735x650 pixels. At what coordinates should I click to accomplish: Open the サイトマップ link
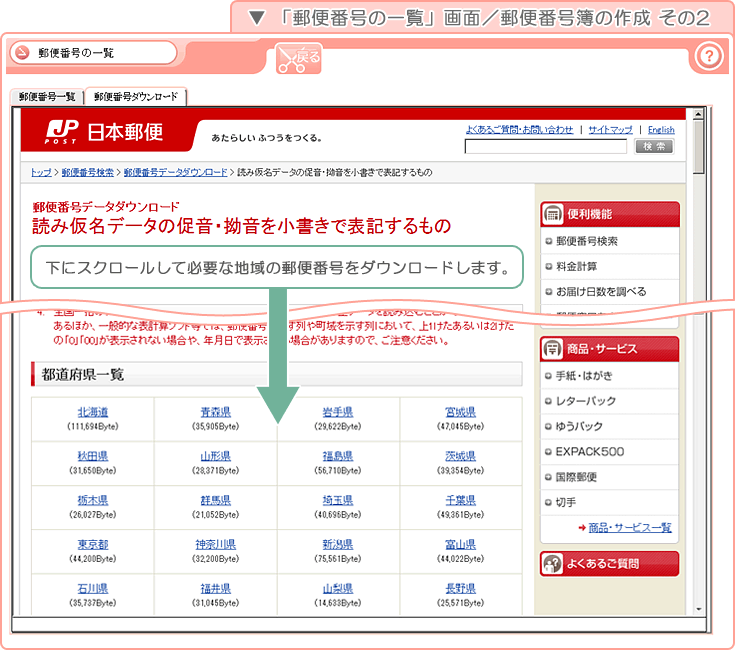tap(610, 130)
